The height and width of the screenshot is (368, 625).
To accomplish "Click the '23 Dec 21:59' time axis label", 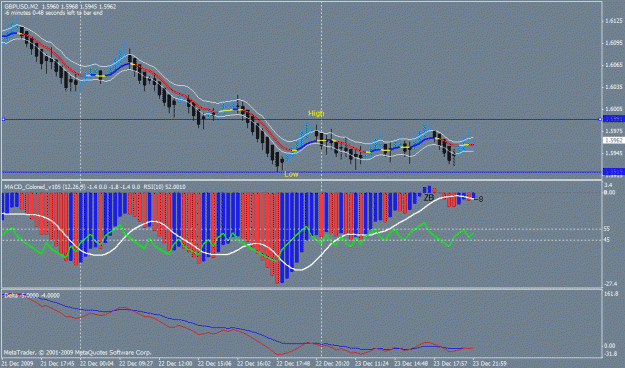I will pos(490,364).
